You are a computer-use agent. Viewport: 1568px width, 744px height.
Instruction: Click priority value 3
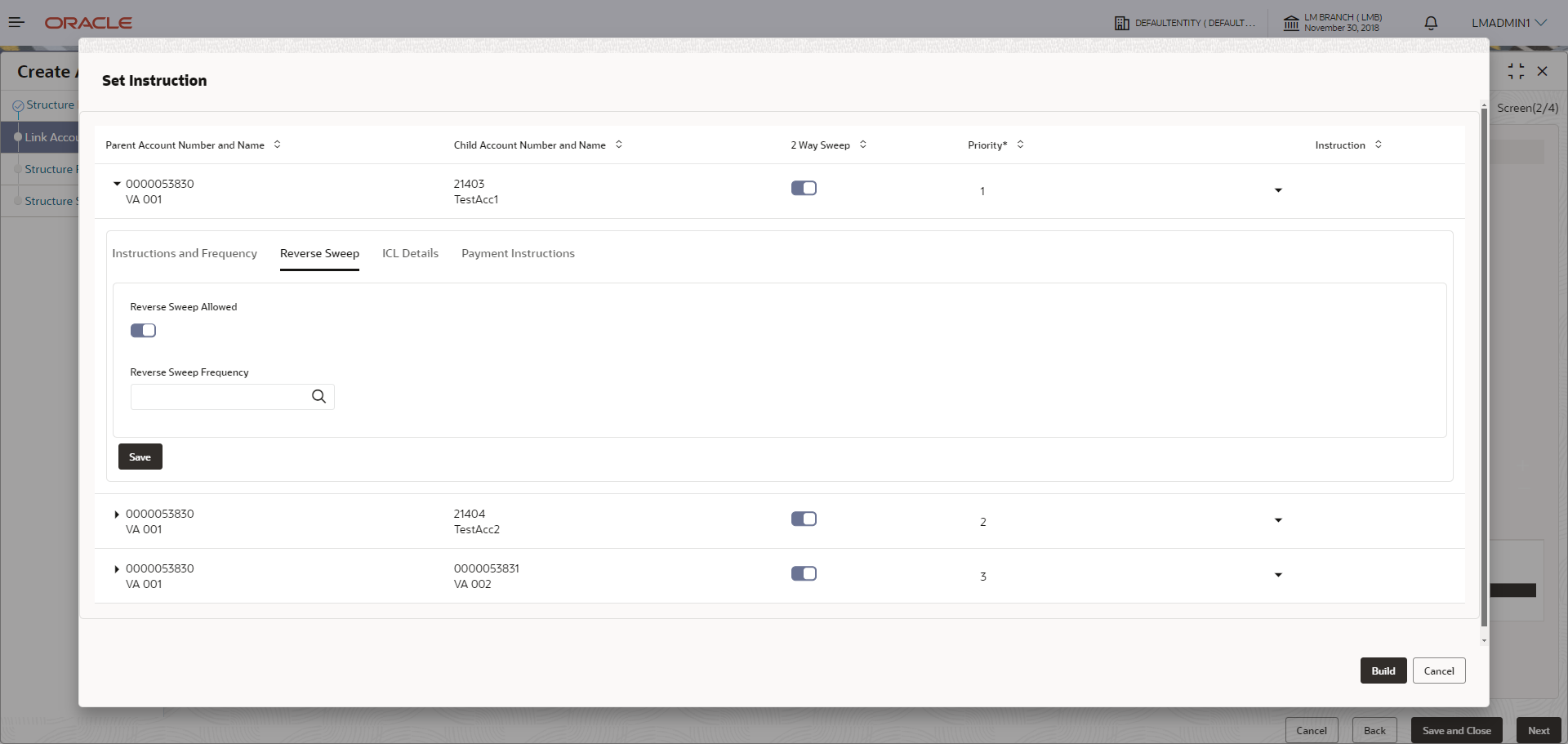pyautogui.click(x=983, y=577)
